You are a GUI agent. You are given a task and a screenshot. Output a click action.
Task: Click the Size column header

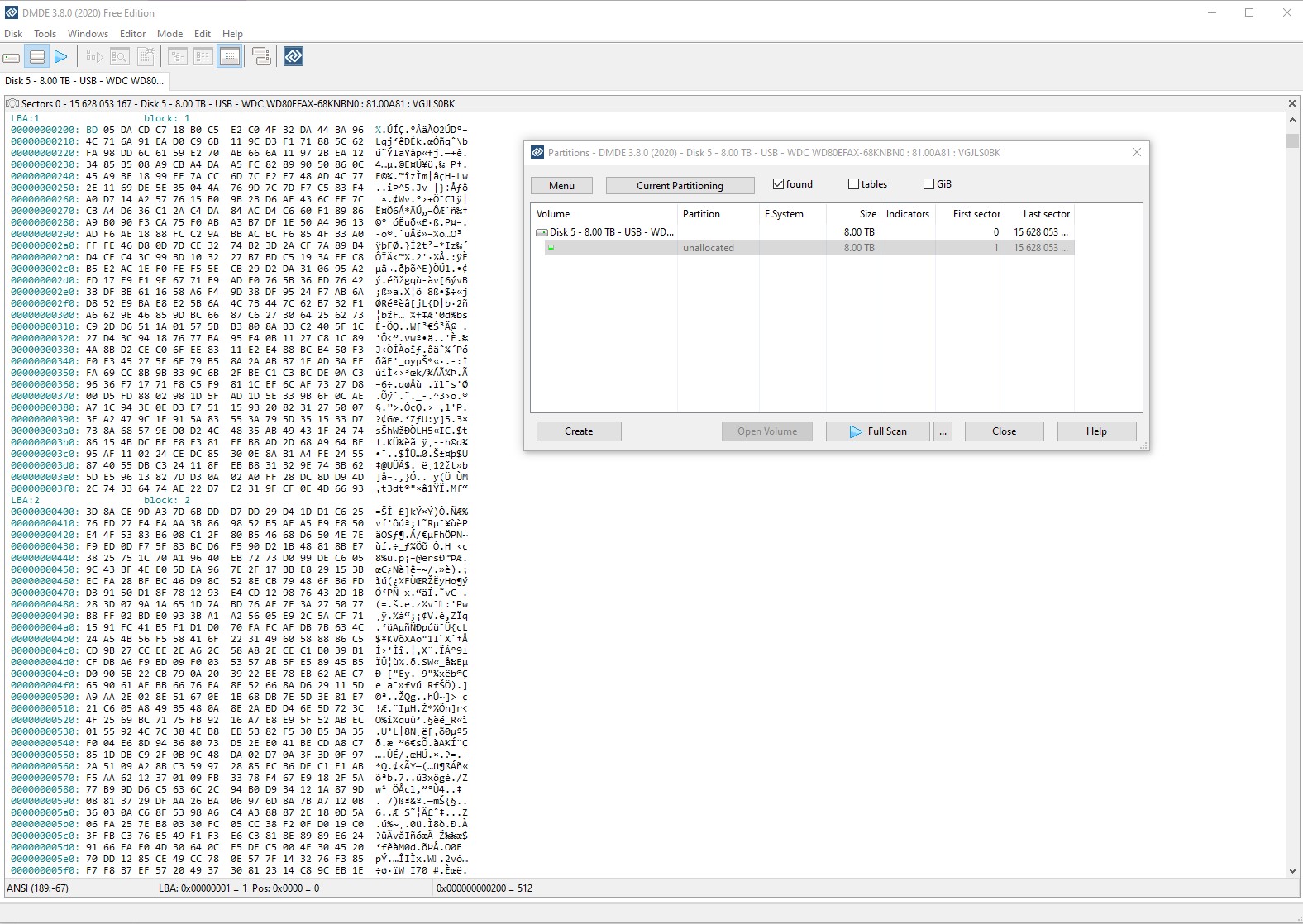tap(853, 214)
